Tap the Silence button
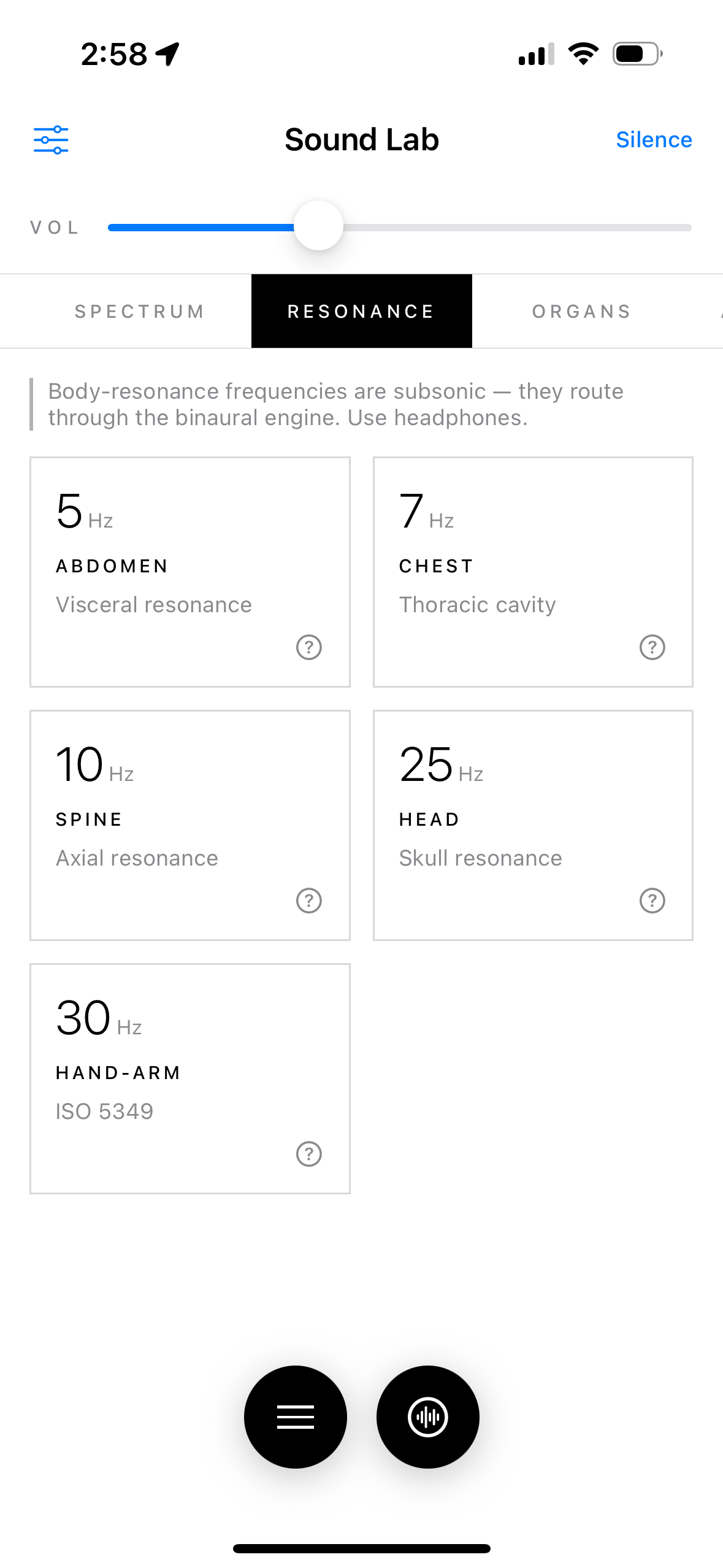 654,140
